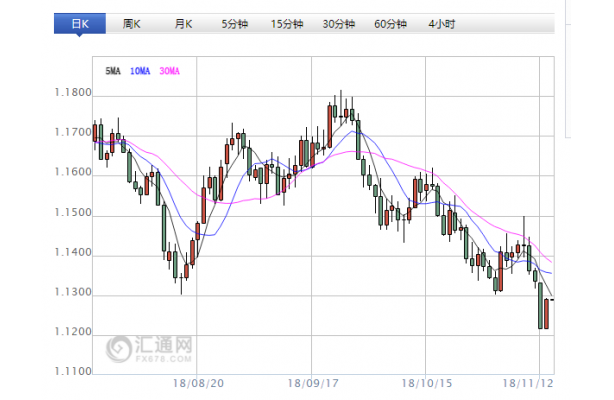The height and width of the screenshot is (400, 614).
Task: Toggle the blue 10MA legend label
Action: (x=141, y=71)
